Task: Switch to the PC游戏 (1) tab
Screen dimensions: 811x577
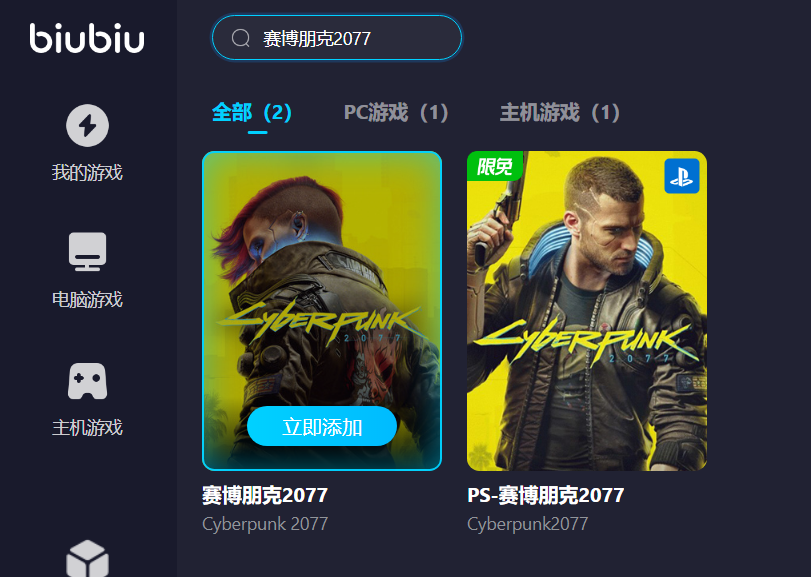Action: [396, 112]
